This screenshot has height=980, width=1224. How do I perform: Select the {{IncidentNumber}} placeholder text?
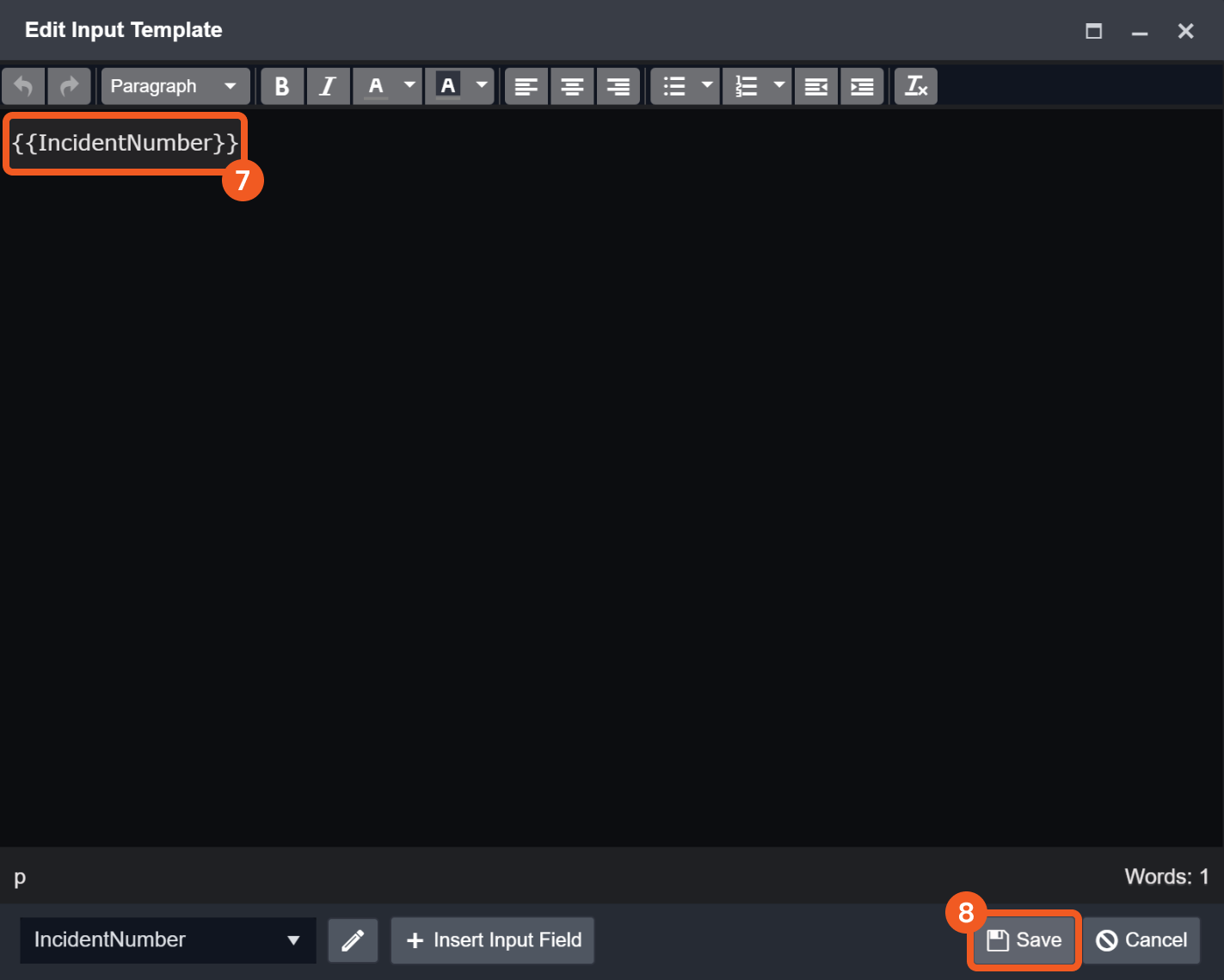(123, 143)
